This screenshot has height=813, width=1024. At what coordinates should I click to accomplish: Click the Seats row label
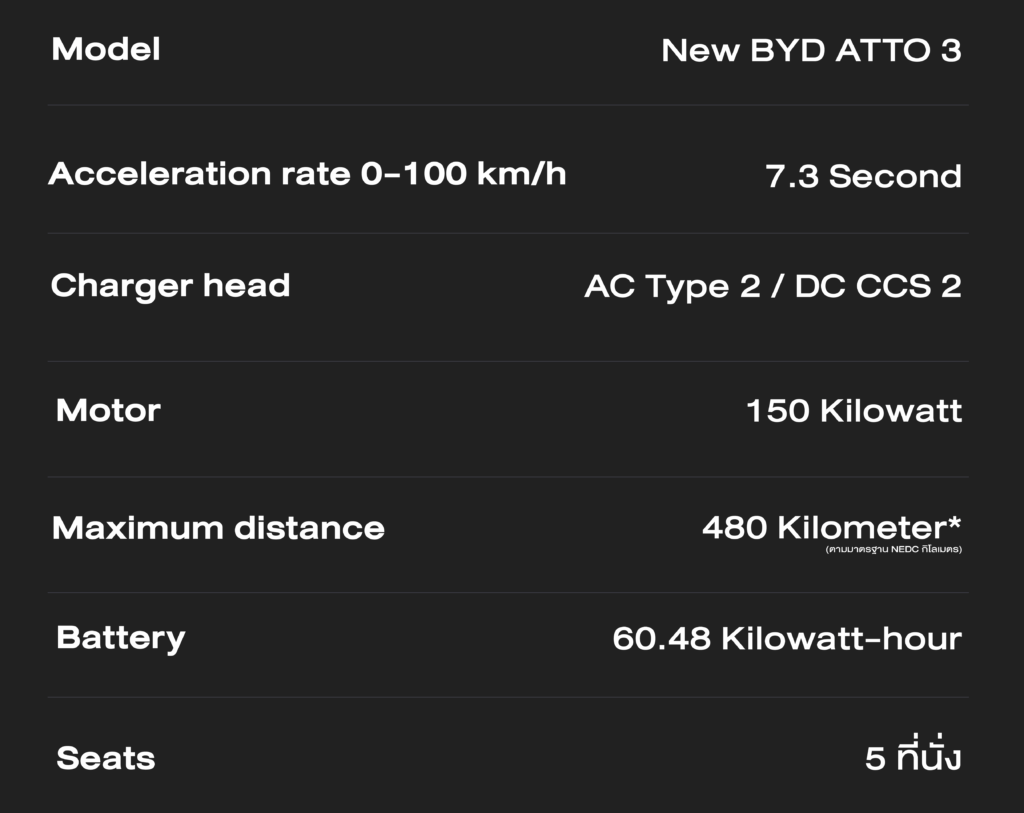[106, 758]
